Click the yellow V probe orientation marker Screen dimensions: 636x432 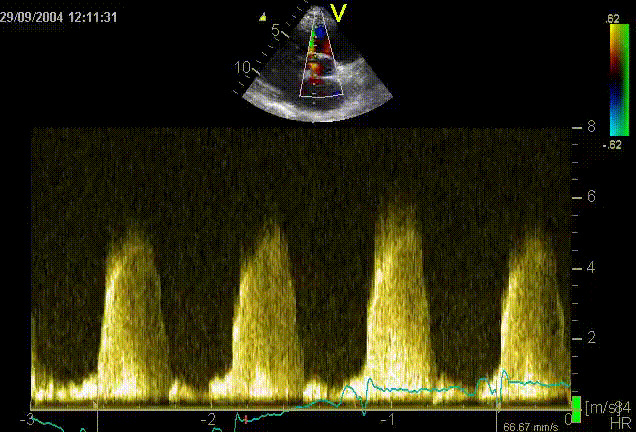(x=340, y=12)
